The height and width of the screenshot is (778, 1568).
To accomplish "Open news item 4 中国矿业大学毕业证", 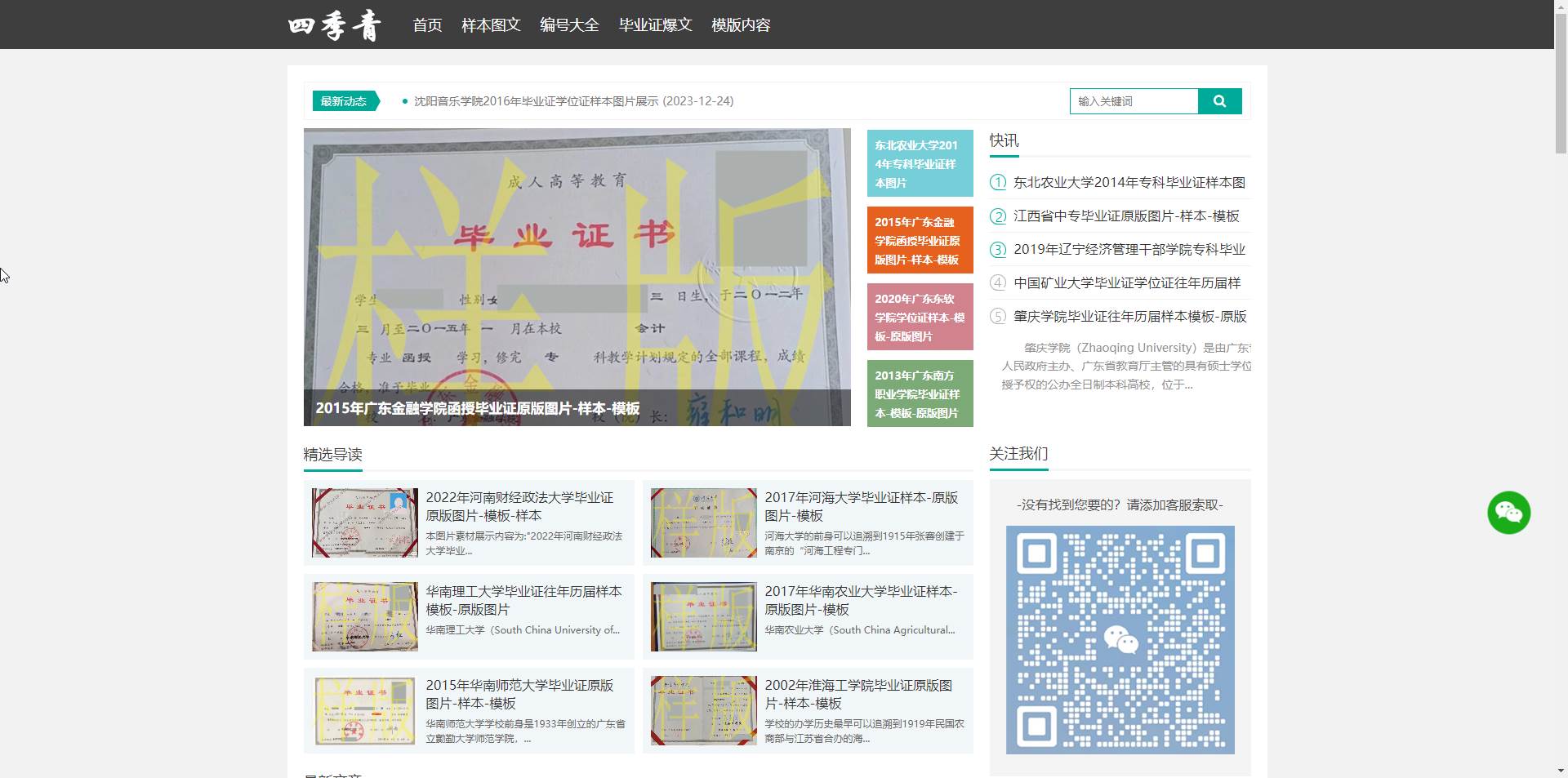I will [x=1127, y=282].
